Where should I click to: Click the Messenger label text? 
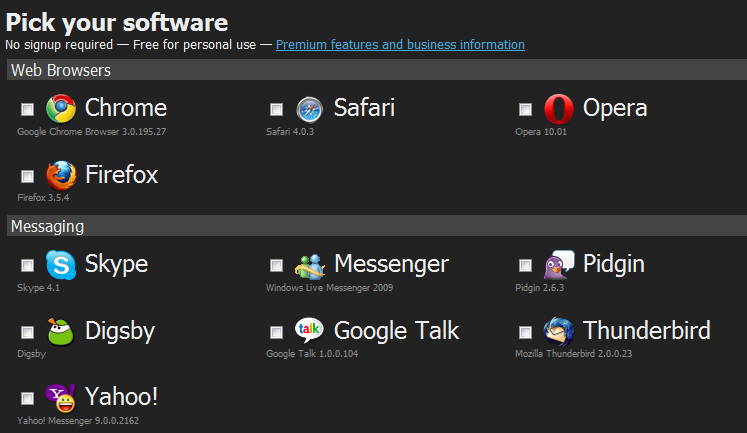[392, 265]
